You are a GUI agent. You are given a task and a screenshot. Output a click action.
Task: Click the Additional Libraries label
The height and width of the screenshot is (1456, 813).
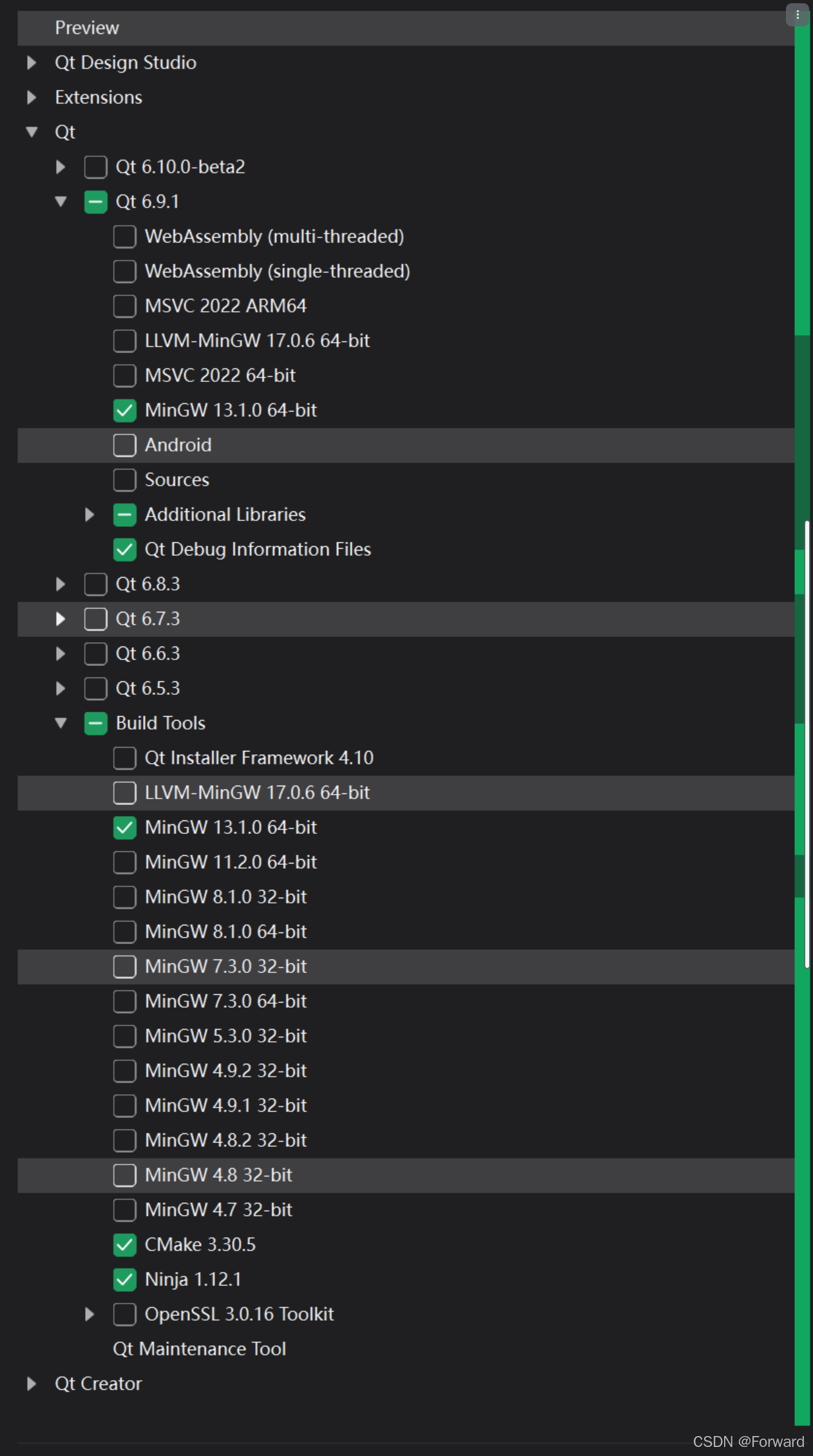[225, 515]
